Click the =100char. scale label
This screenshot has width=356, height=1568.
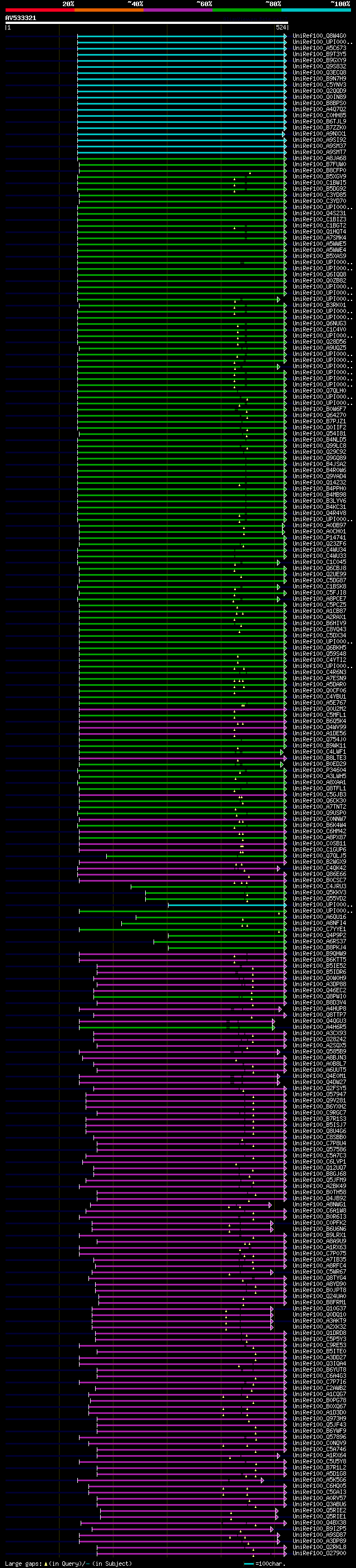pyautogui.click(x=270, y=1563)
